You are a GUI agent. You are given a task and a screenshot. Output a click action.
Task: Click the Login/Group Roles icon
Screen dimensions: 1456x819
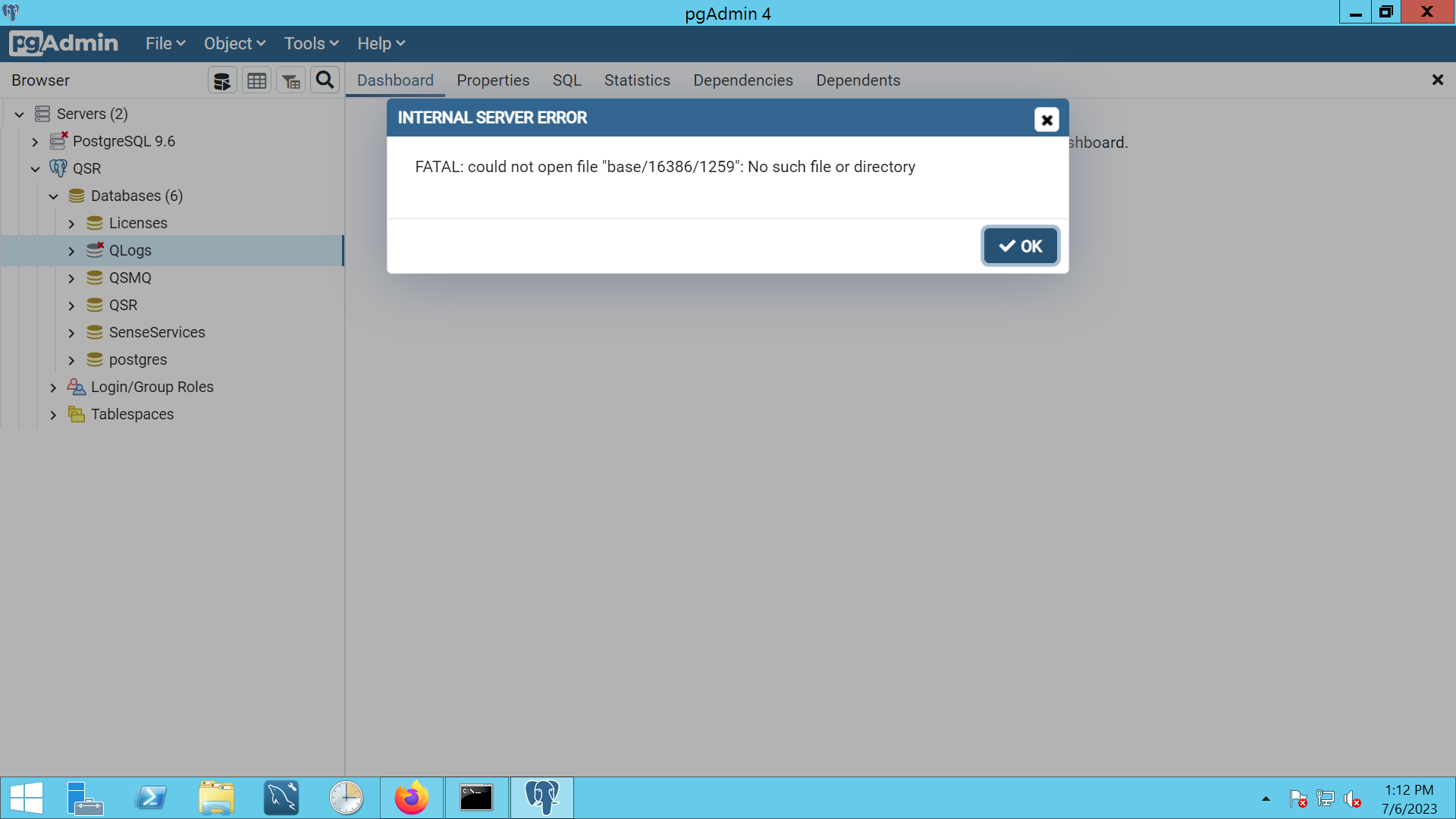[76, 387]
